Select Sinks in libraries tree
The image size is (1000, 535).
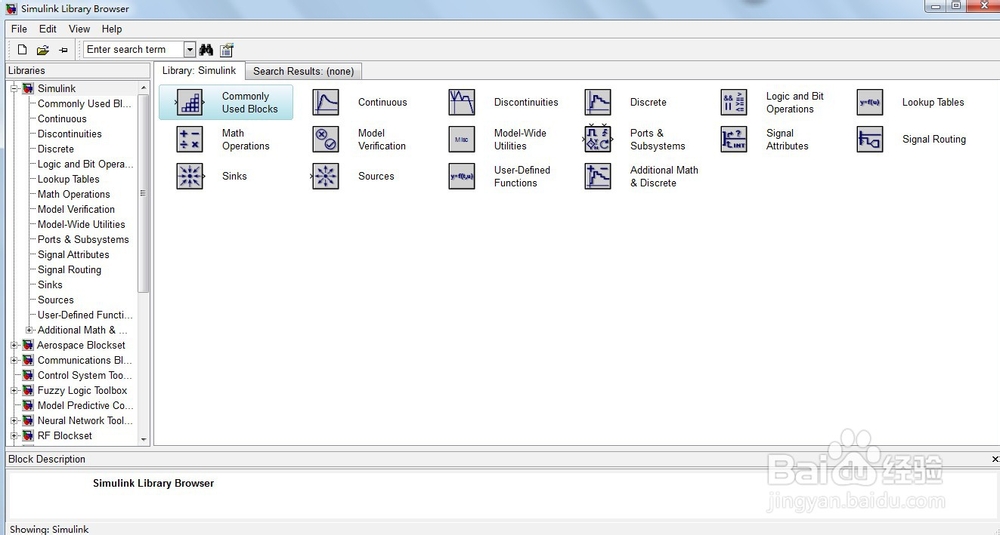(50, 284)
